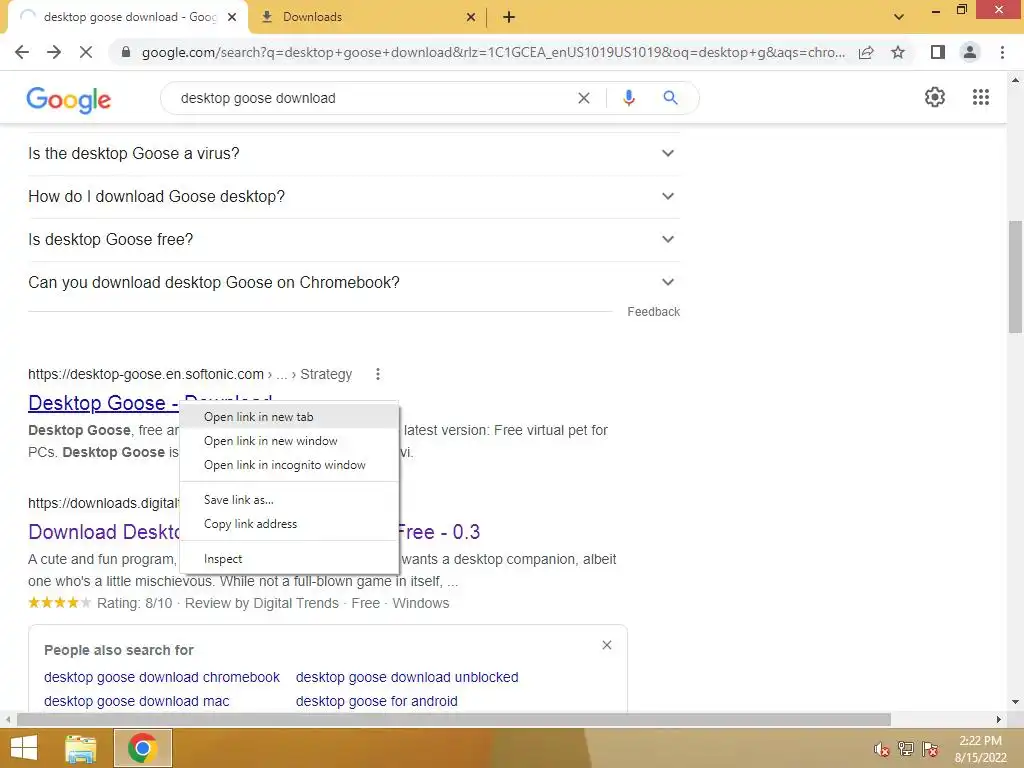Screen dimensions: 1024x768
Task: Open the Chrome side panel icon
Action: click(x=938, y=52)
